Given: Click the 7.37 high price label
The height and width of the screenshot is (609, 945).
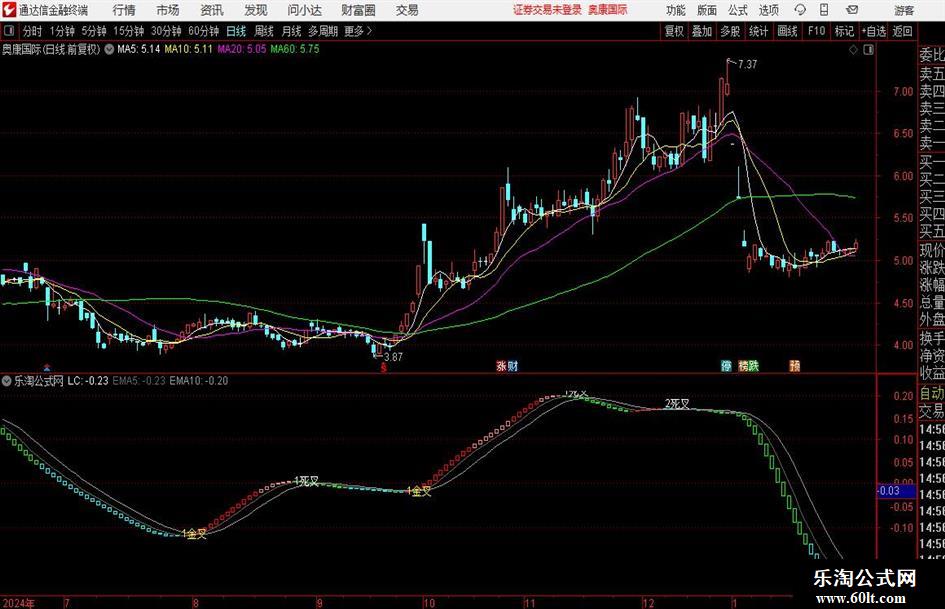Looking at the screenshot, I should coord(747,65).
